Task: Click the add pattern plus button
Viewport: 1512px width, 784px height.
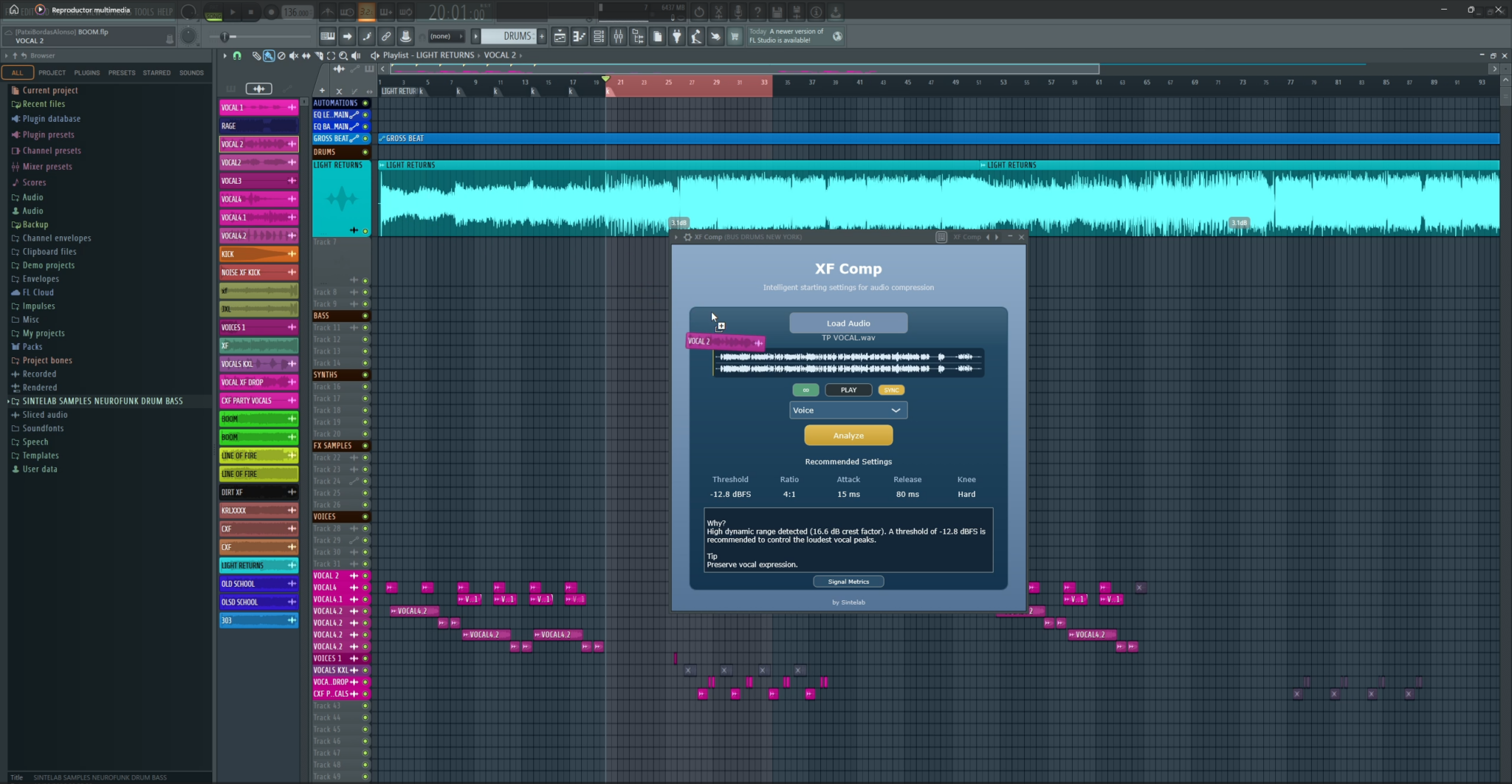Action: pyautogui.click(x=542, y=36)
